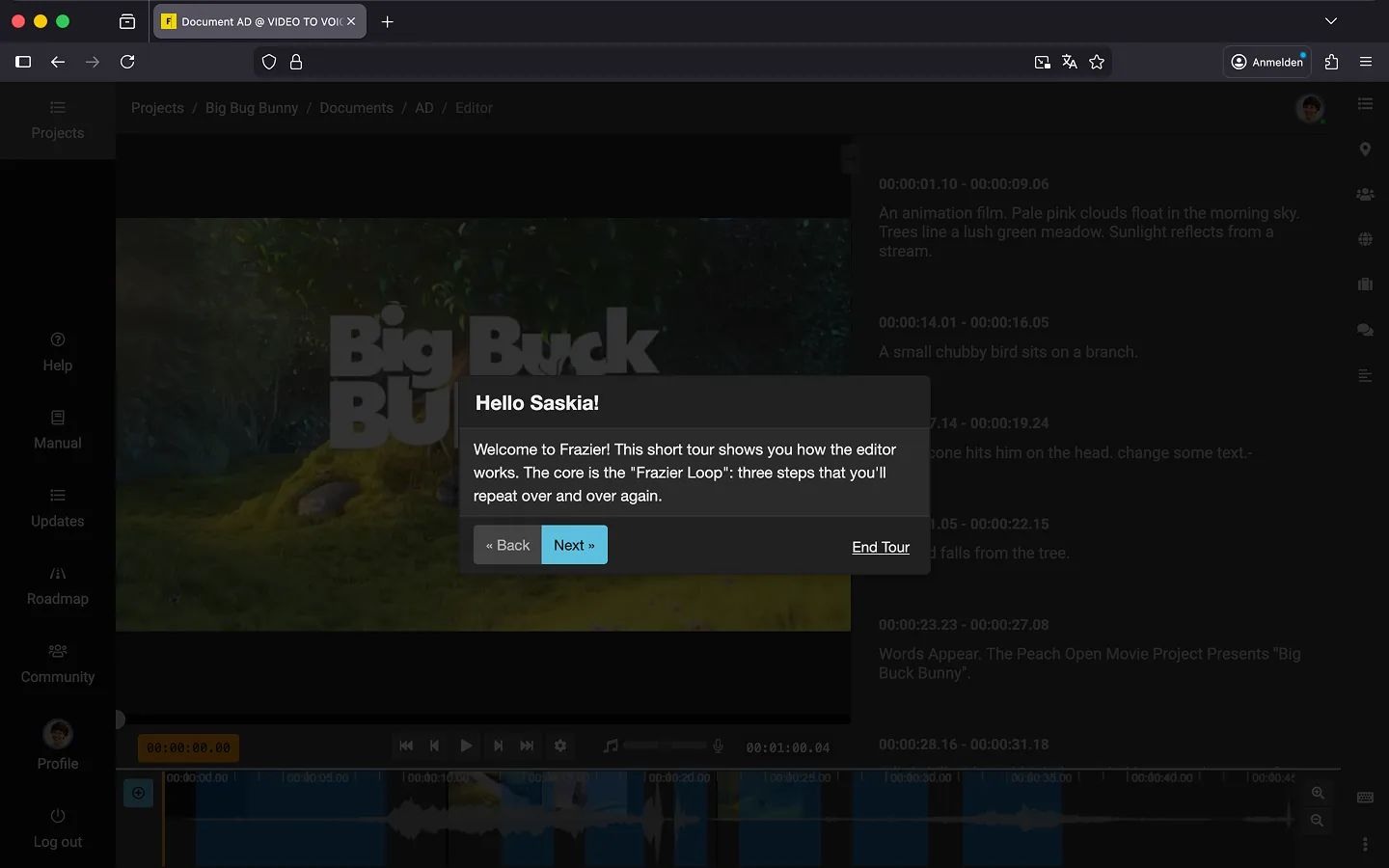This screenshot has width=1389, height=868.
Task: Click add segment plus icon on timeline
Action: [x=139, y=793]
